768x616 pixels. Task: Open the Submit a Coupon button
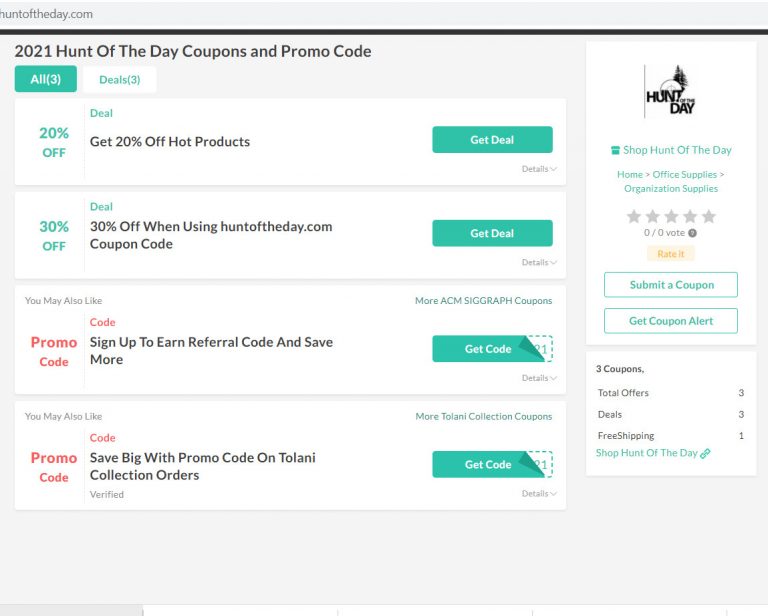671,284
